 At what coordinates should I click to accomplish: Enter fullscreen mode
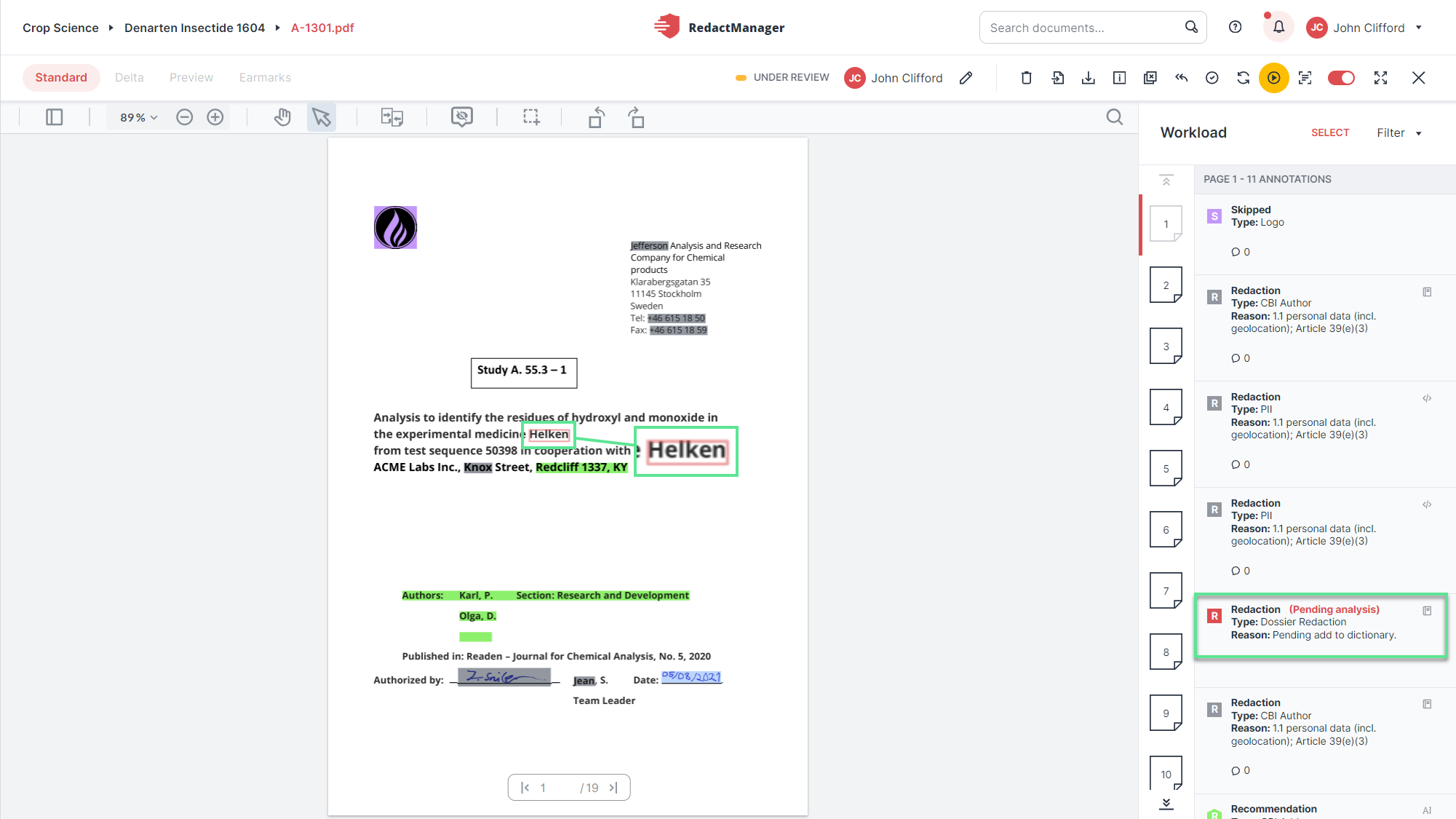tap(1381, 78)
